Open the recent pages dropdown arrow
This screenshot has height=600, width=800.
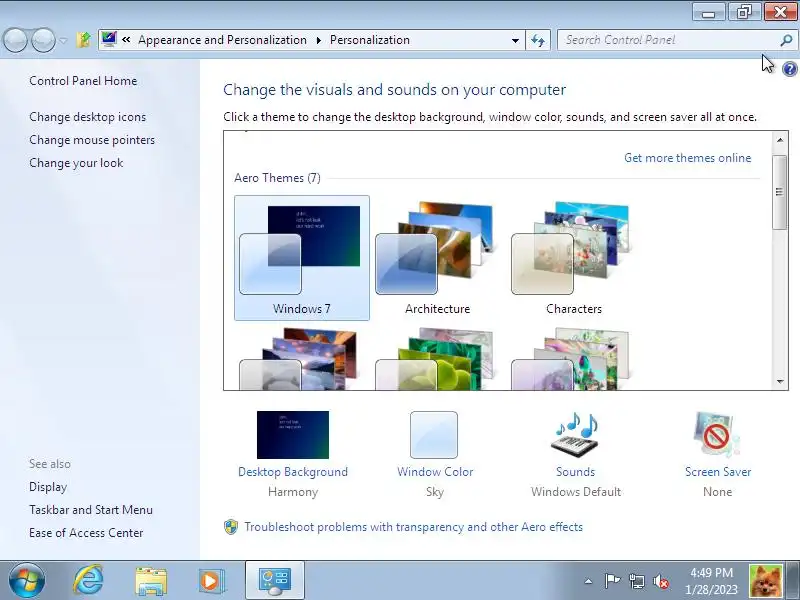pyautogui.click(x=63, y=40)
